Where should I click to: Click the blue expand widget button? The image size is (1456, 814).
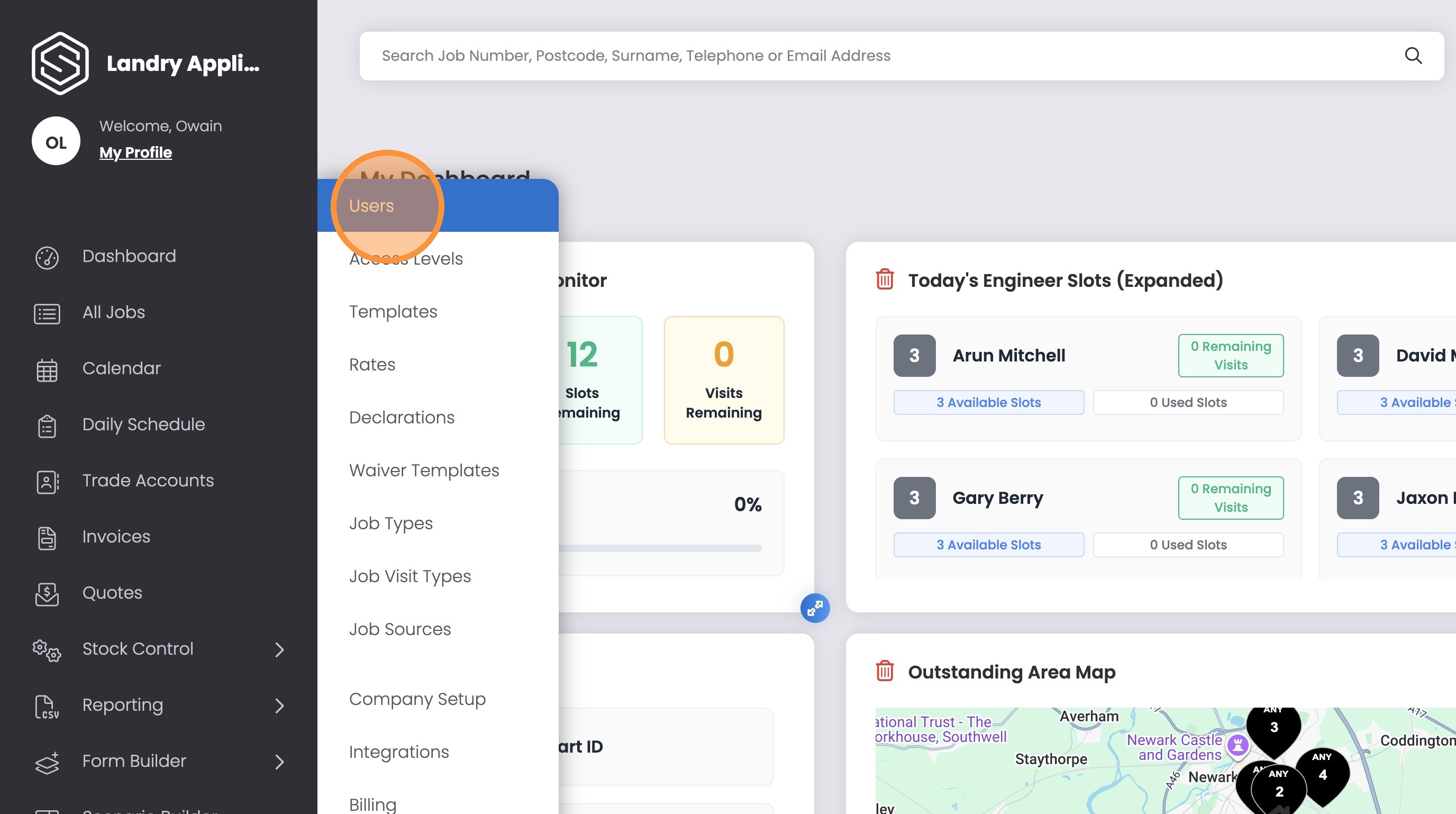pyautogui.click(x=814, y=608)
